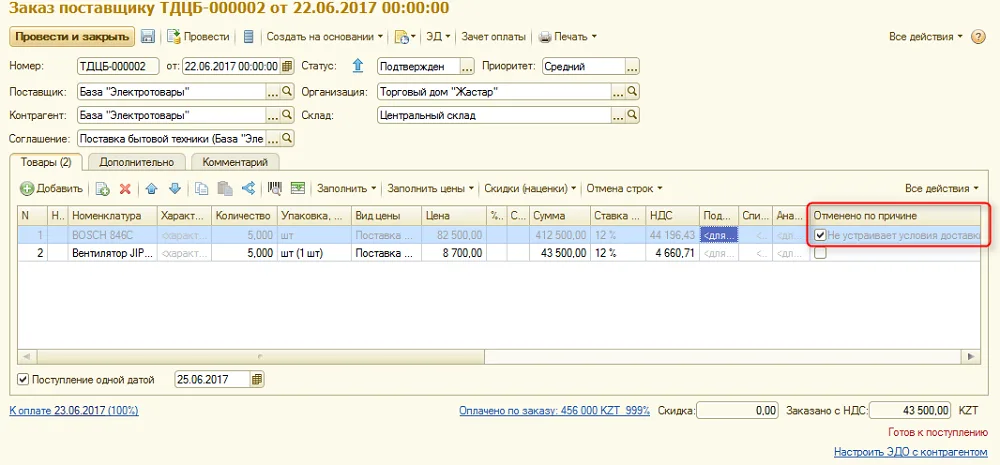Click ellipsis button in Склад field

618,115
